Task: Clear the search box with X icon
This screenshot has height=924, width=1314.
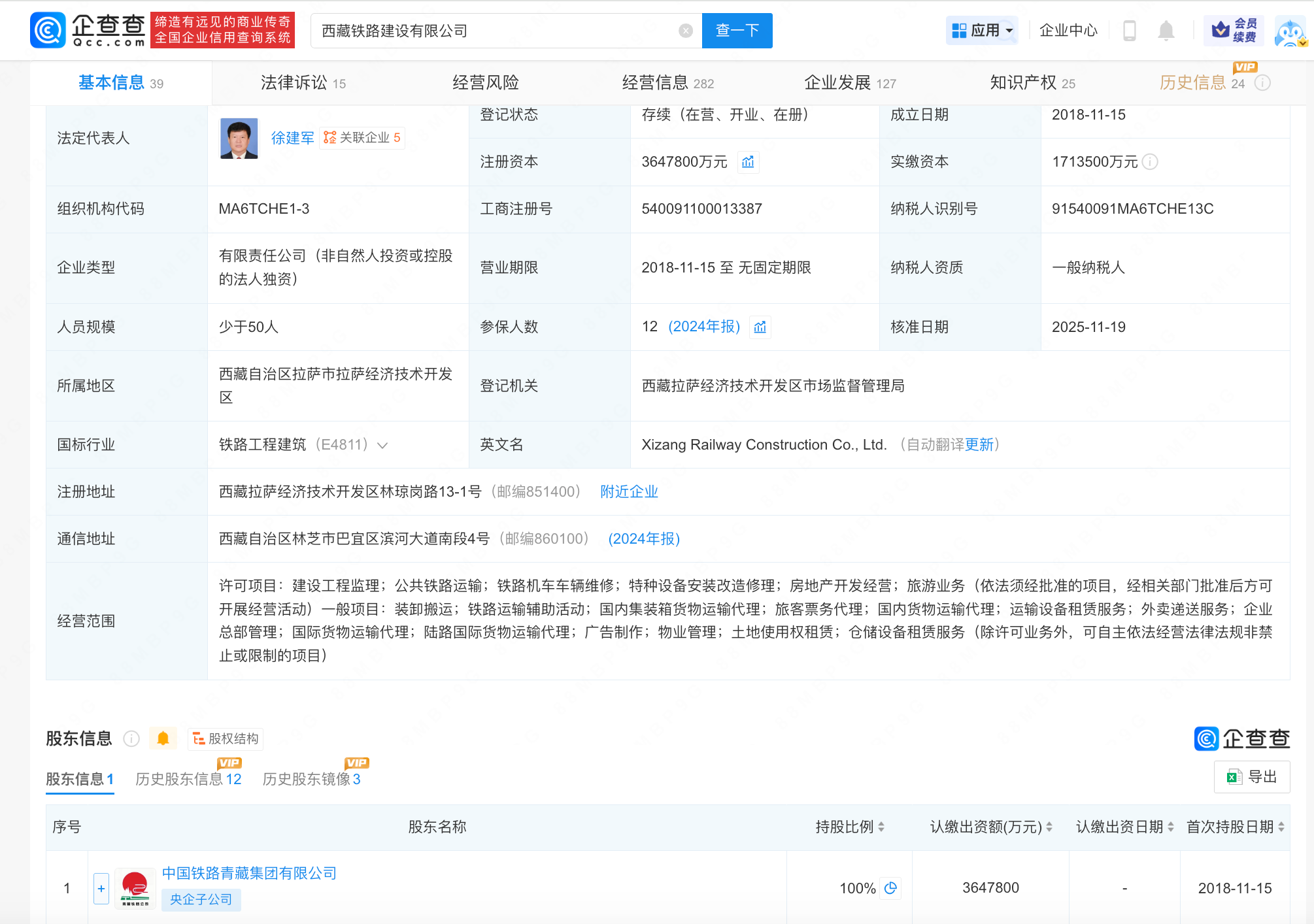Action: pyautogui.click(x=686, y=31)
